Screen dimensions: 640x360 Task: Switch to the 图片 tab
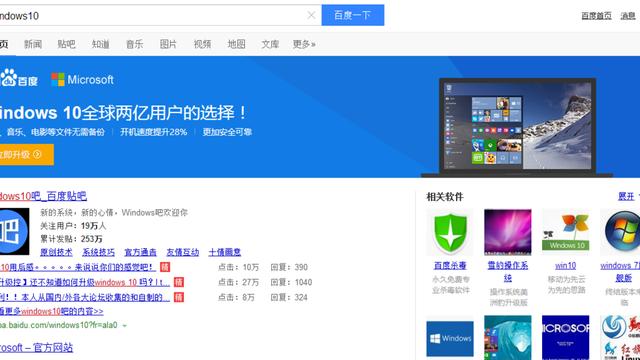click(x=168, y=44)
